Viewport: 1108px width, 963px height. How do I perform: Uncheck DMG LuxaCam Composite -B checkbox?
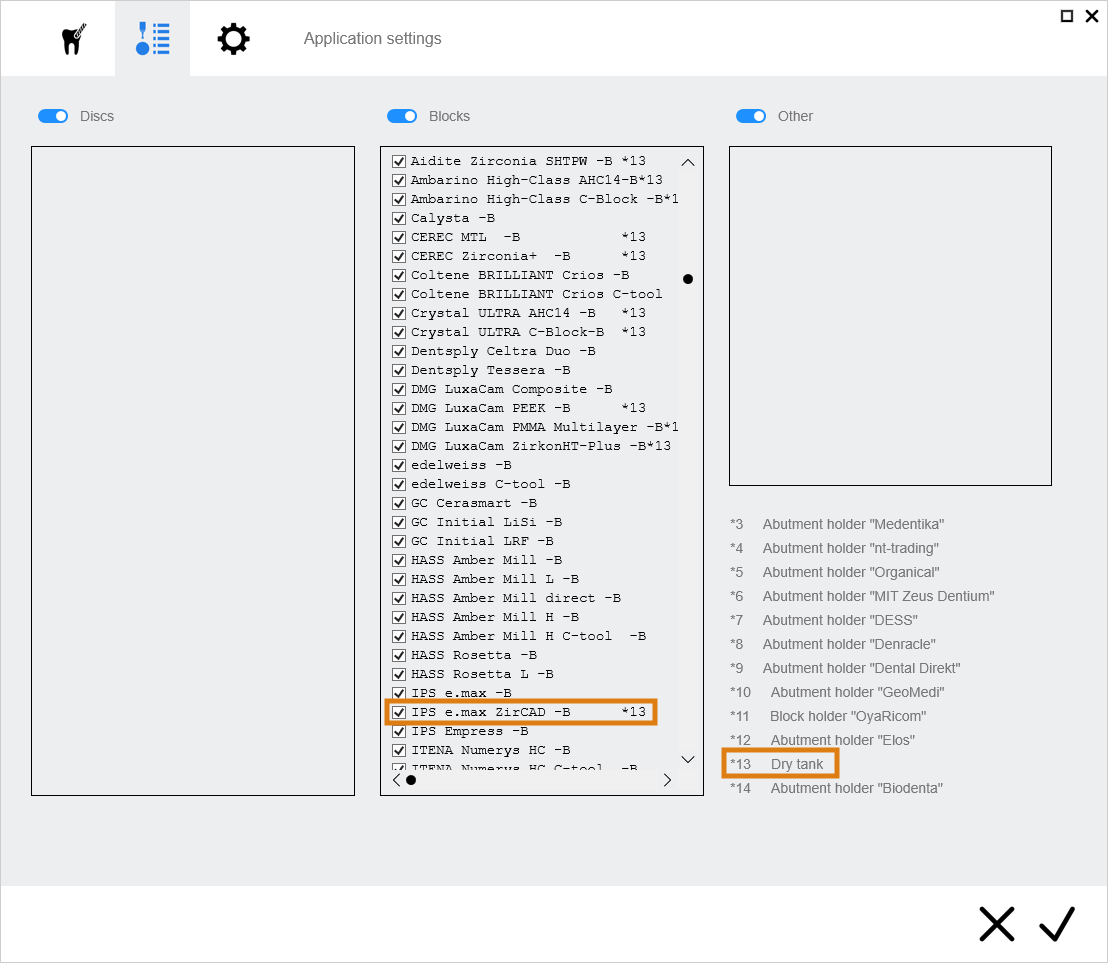pyautogui.click(x=399, y=389)
